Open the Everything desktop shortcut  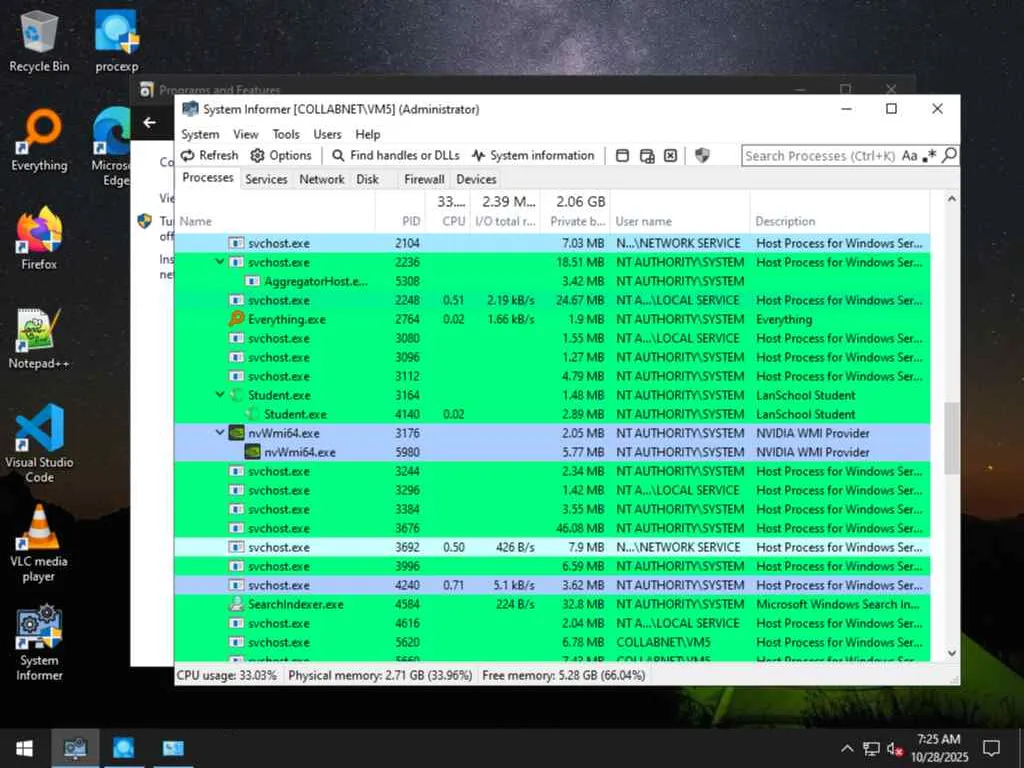[x=39, y=140]
